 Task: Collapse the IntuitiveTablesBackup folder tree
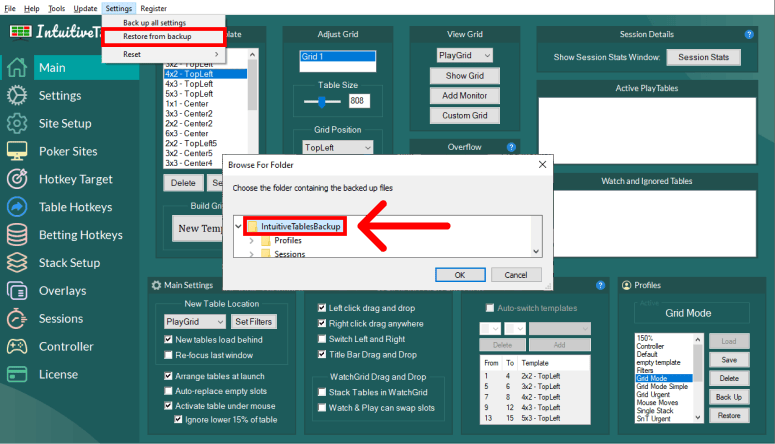click(x=238, y=226)
